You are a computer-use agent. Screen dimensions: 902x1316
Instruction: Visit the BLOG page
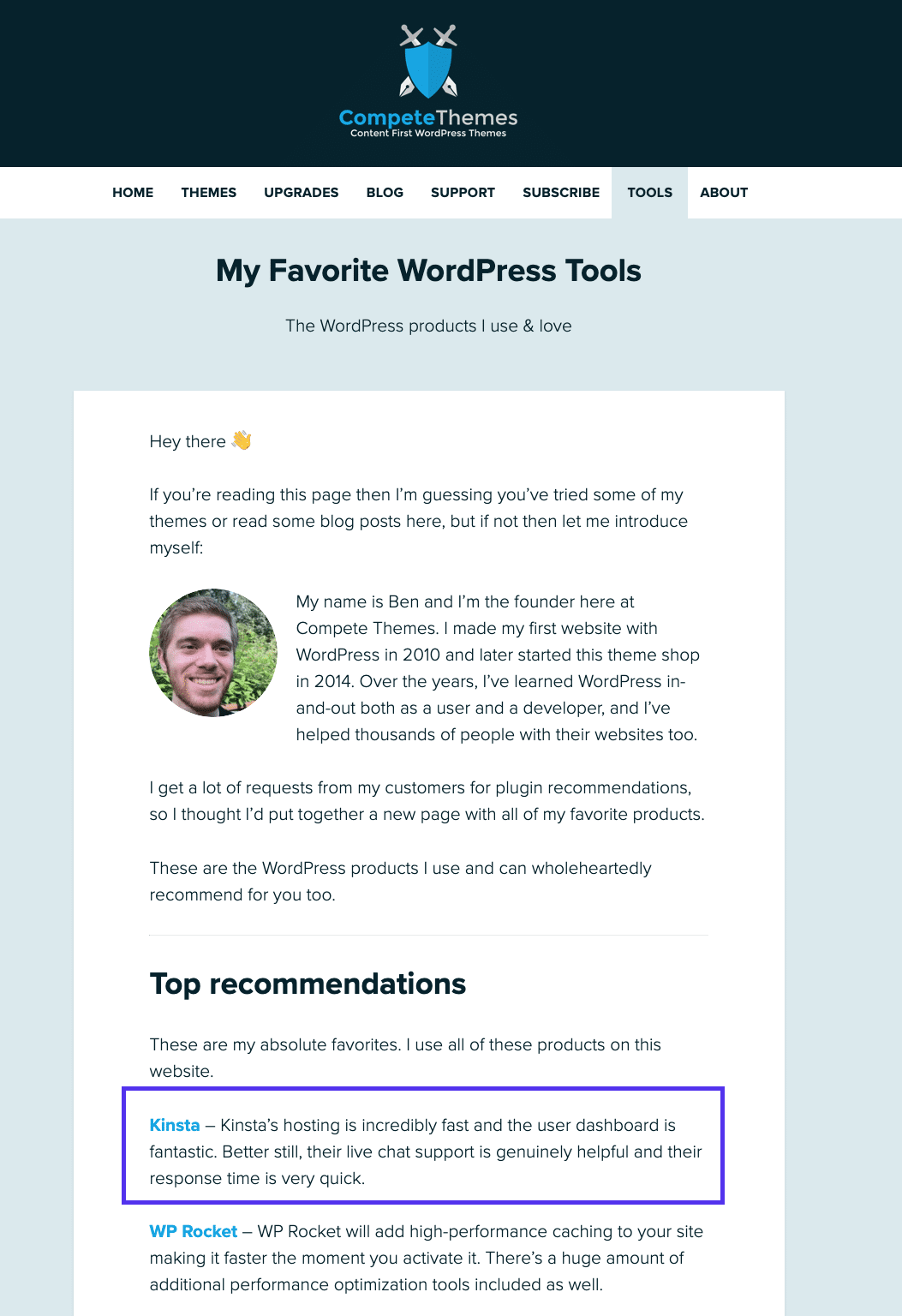(384, 193)
